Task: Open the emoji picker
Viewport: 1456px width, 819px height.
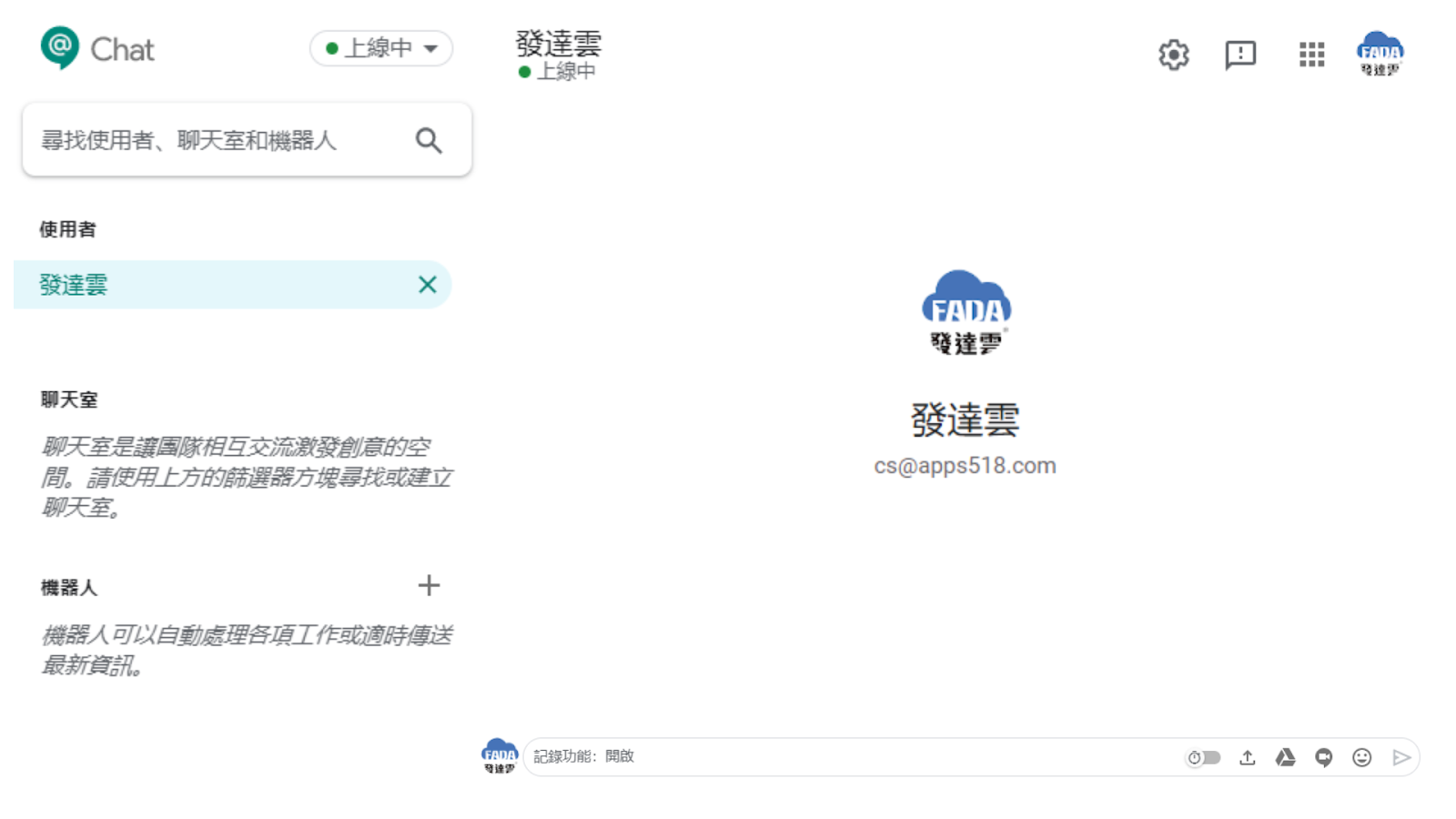Action: coord(1362,757)
